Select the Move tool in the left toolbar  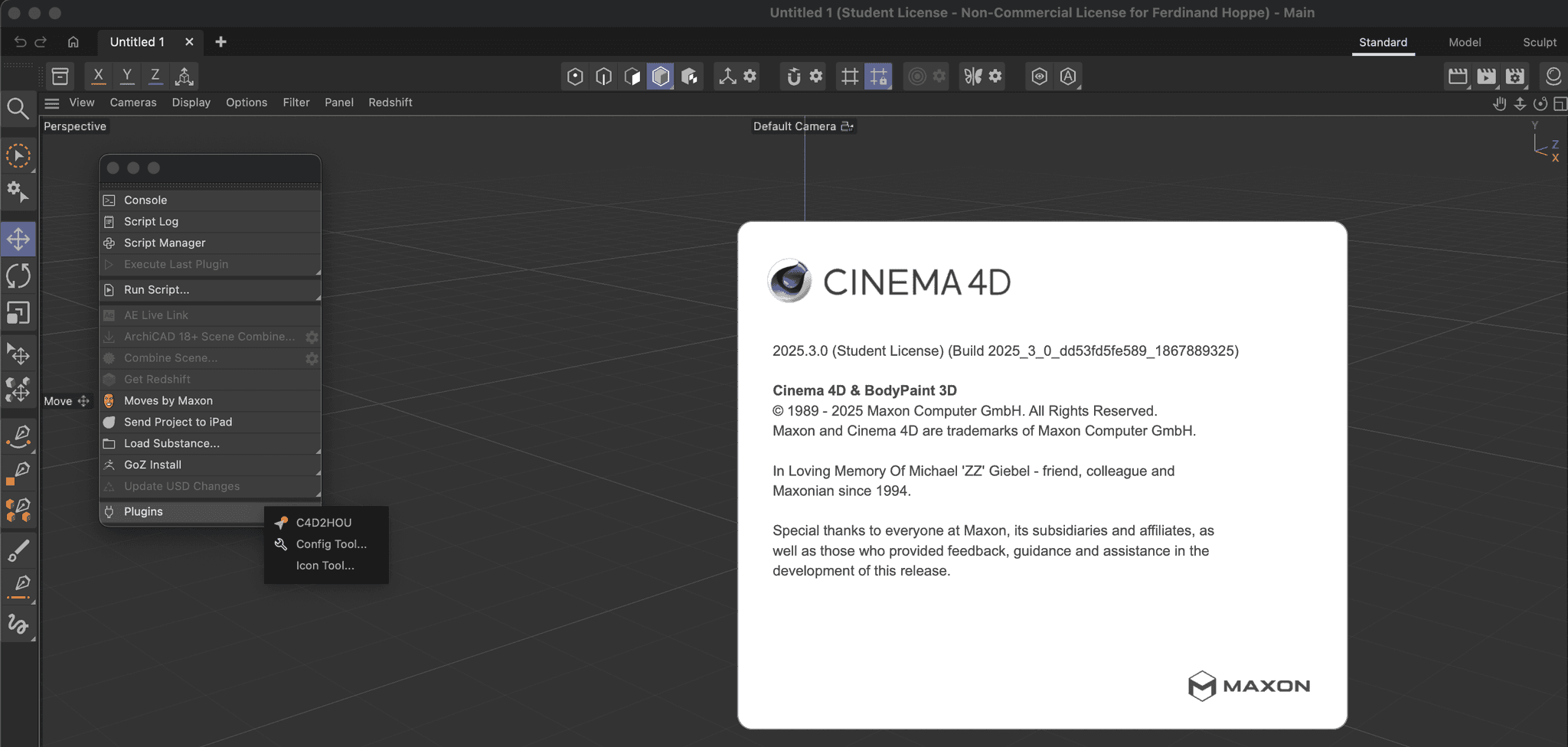coord(18,238)
